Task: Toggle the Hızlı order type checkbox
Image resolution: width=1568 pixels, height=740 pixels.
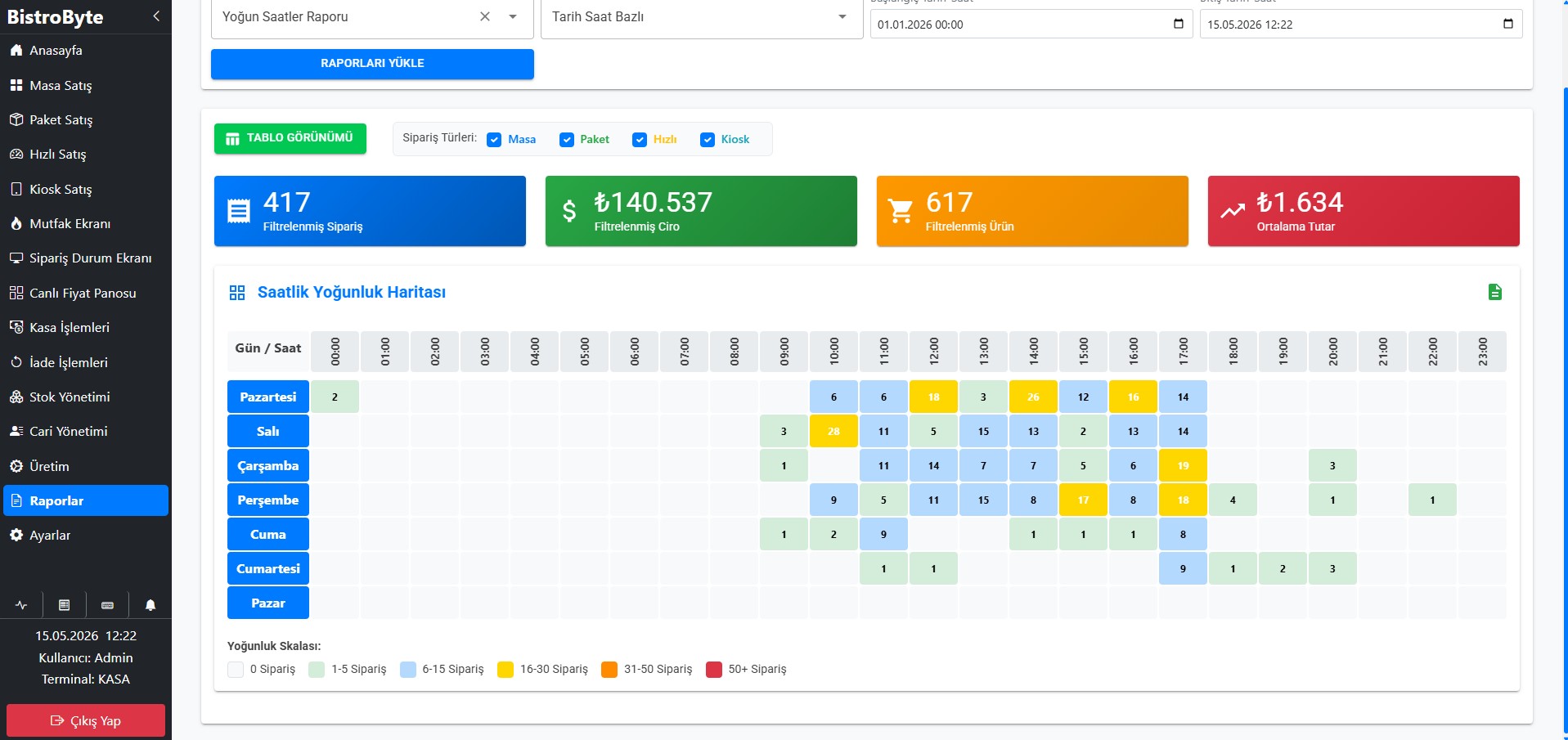Action: coord(640,140)
